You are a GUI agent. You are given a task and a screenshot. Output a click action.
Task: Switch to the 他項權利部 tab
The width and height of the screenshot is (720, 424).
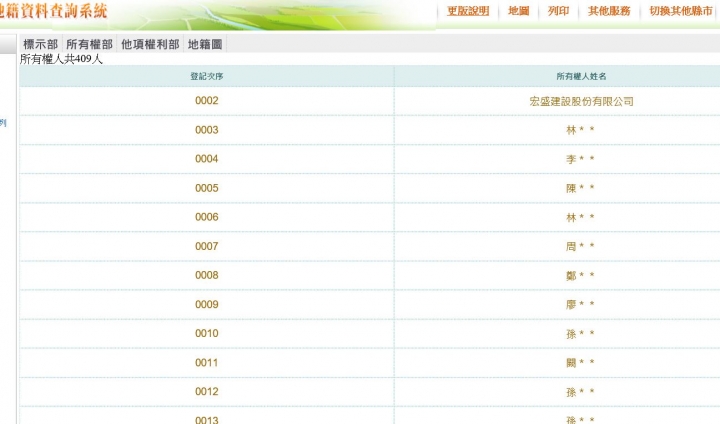click(x=150, y=44)
